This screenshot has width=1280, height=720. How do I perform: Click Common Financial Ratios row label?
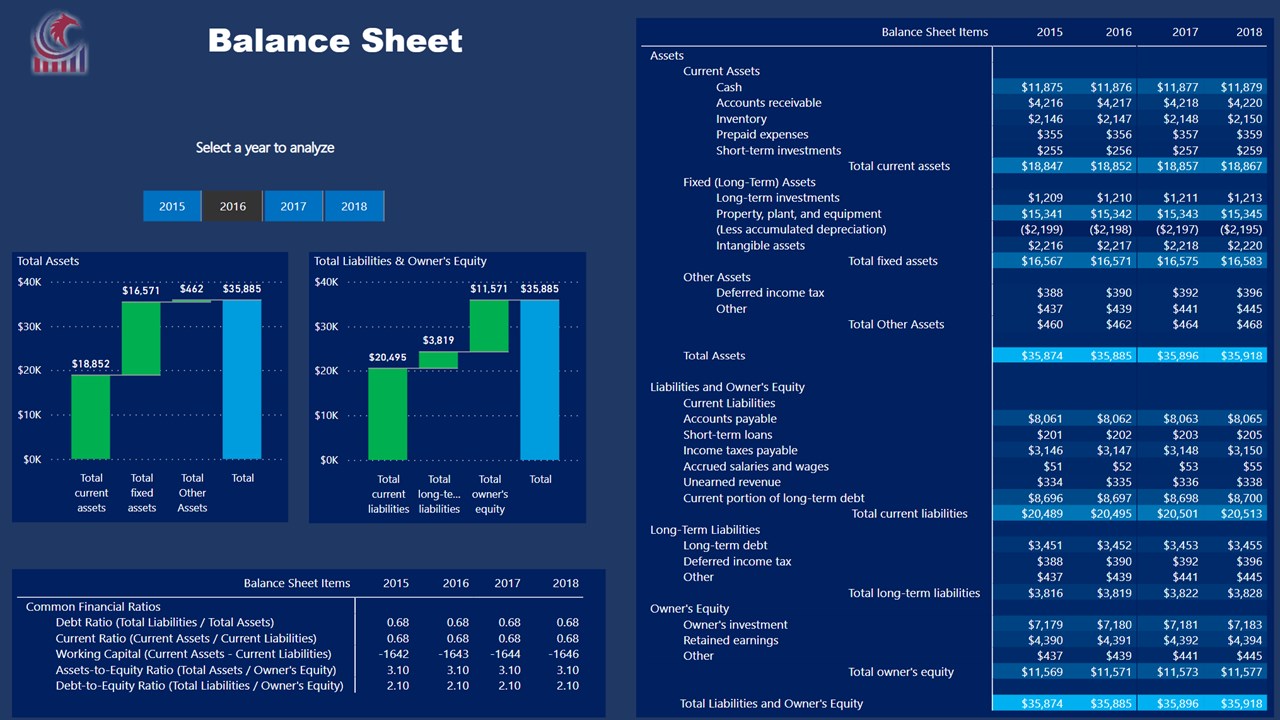[x=93, y=607]
